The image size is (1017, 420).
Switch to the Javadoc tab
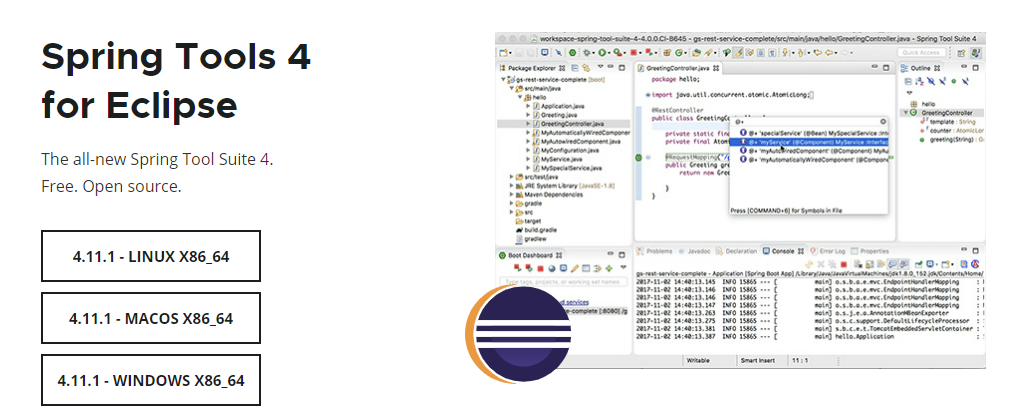pyautogui.click(x=695, y=251)
